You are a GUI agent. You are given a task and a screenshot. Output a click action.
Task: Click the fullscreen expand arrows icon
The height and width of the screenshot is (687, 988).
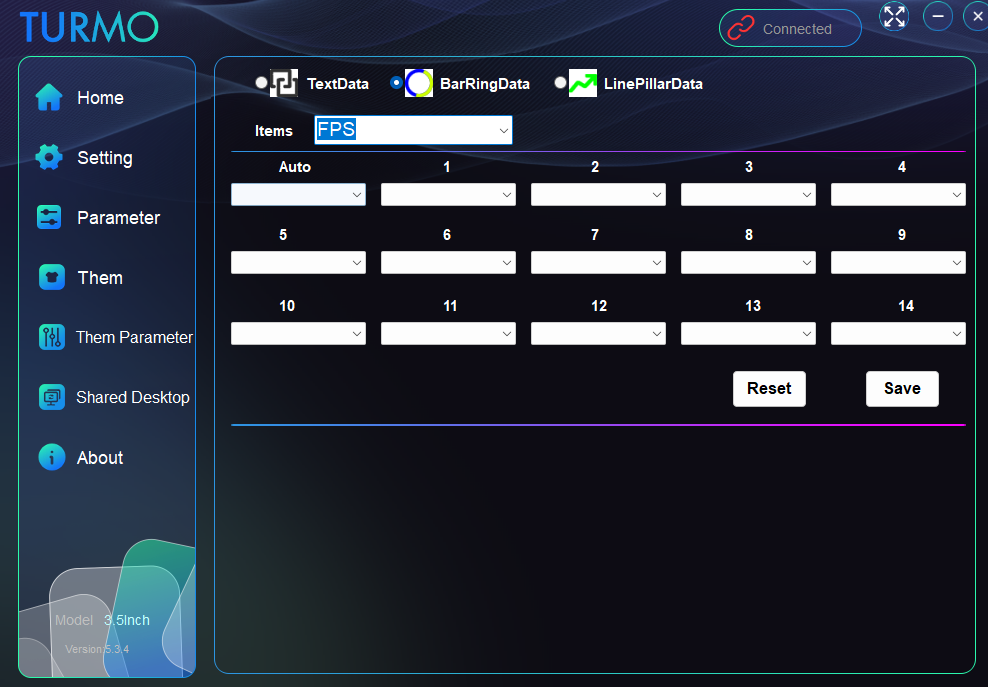click(894, 17)
